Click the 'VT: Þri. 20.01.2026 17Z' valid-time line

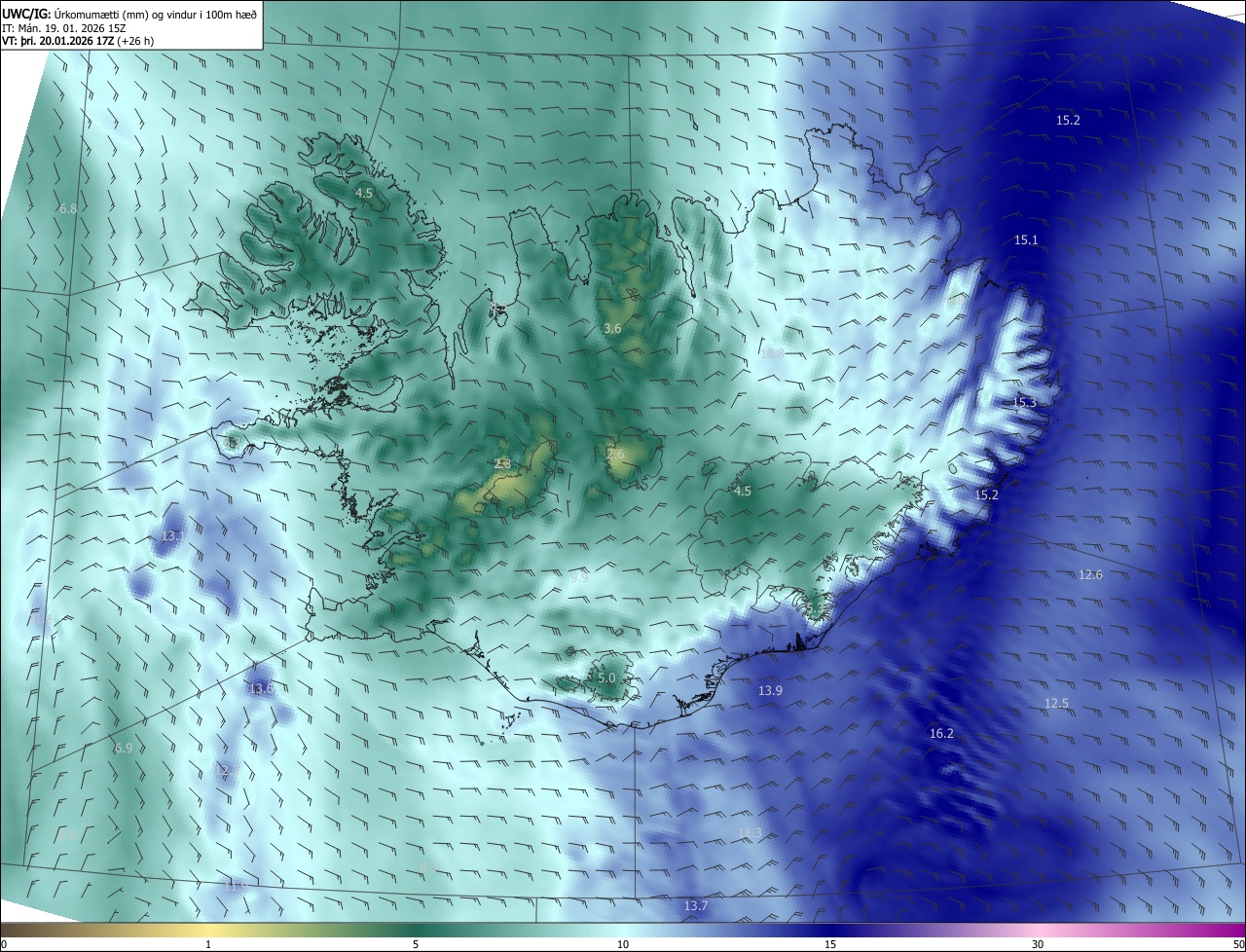[78, 41]
